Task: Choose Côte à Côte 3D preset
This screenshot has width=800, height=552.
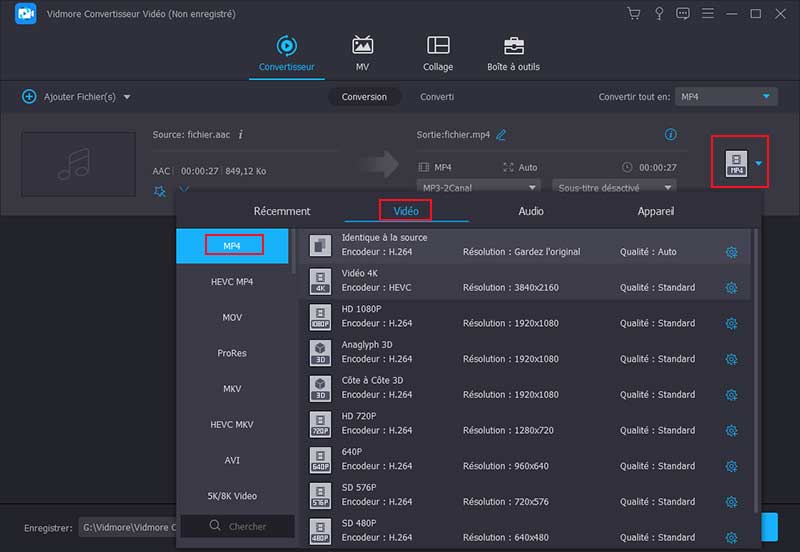Action: coord(524,388)
